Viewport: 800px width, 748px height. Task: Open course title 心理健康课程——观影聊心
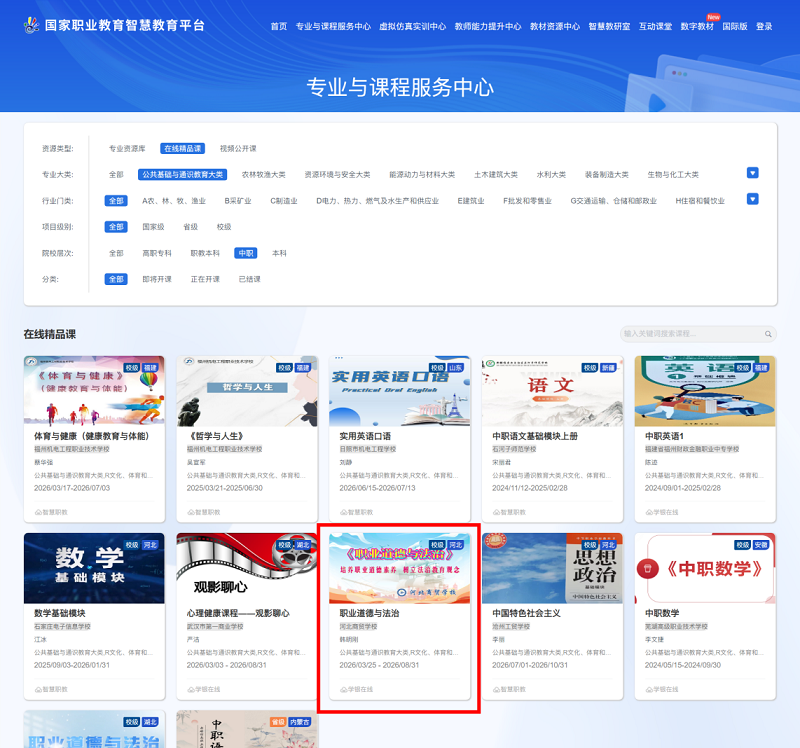(238, 613)
